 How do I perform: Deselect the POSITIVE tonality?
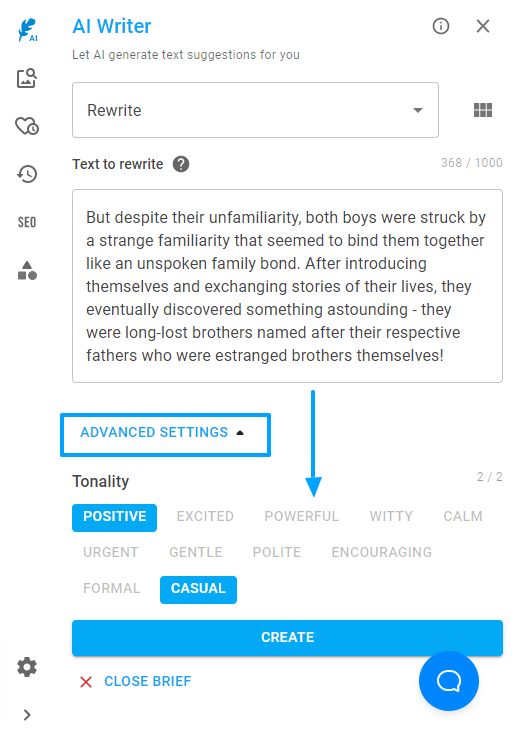click(115, 517)
